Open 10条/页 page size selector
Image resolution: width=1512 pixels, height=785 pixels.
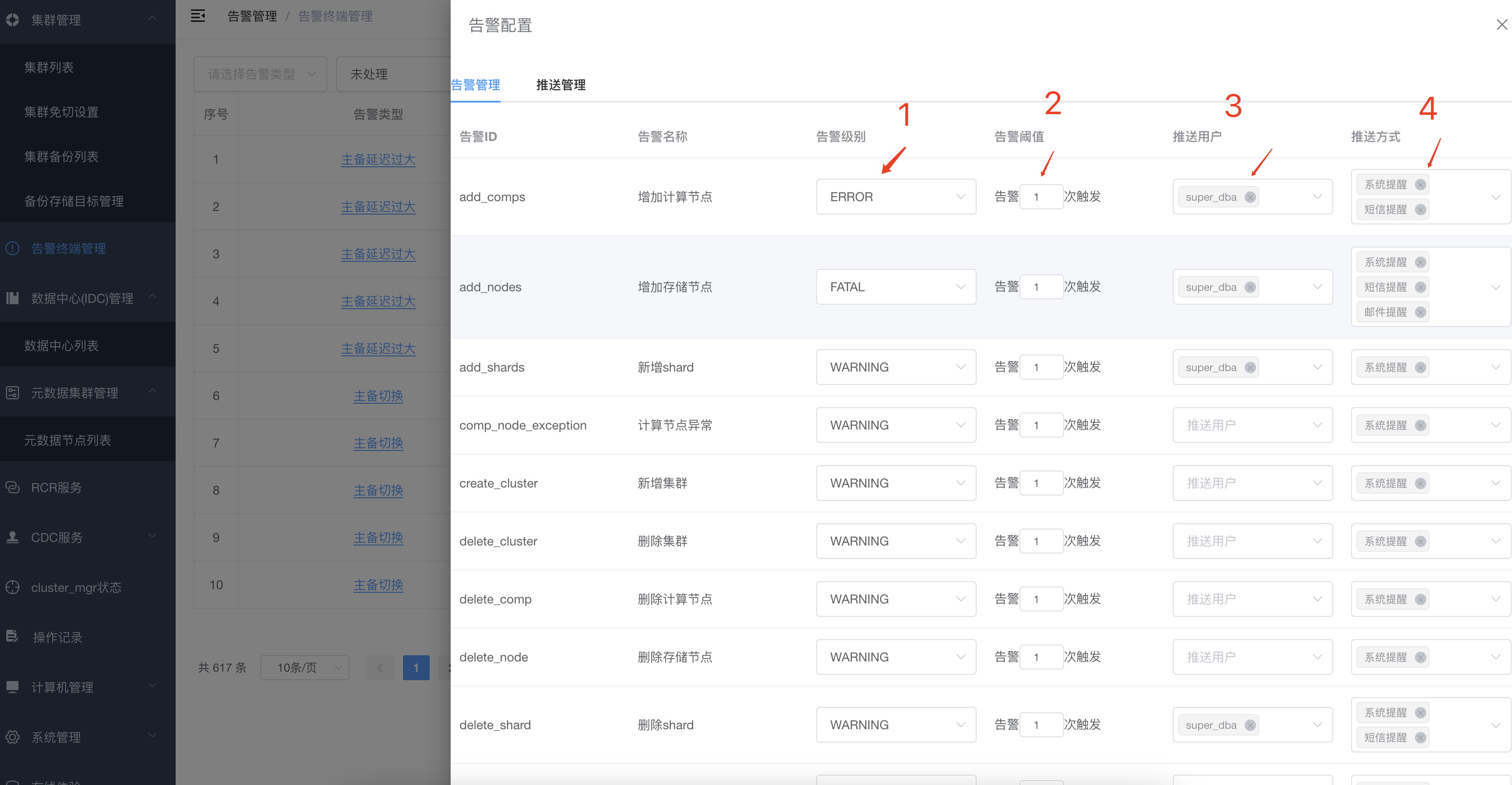[x=304, y=668]
